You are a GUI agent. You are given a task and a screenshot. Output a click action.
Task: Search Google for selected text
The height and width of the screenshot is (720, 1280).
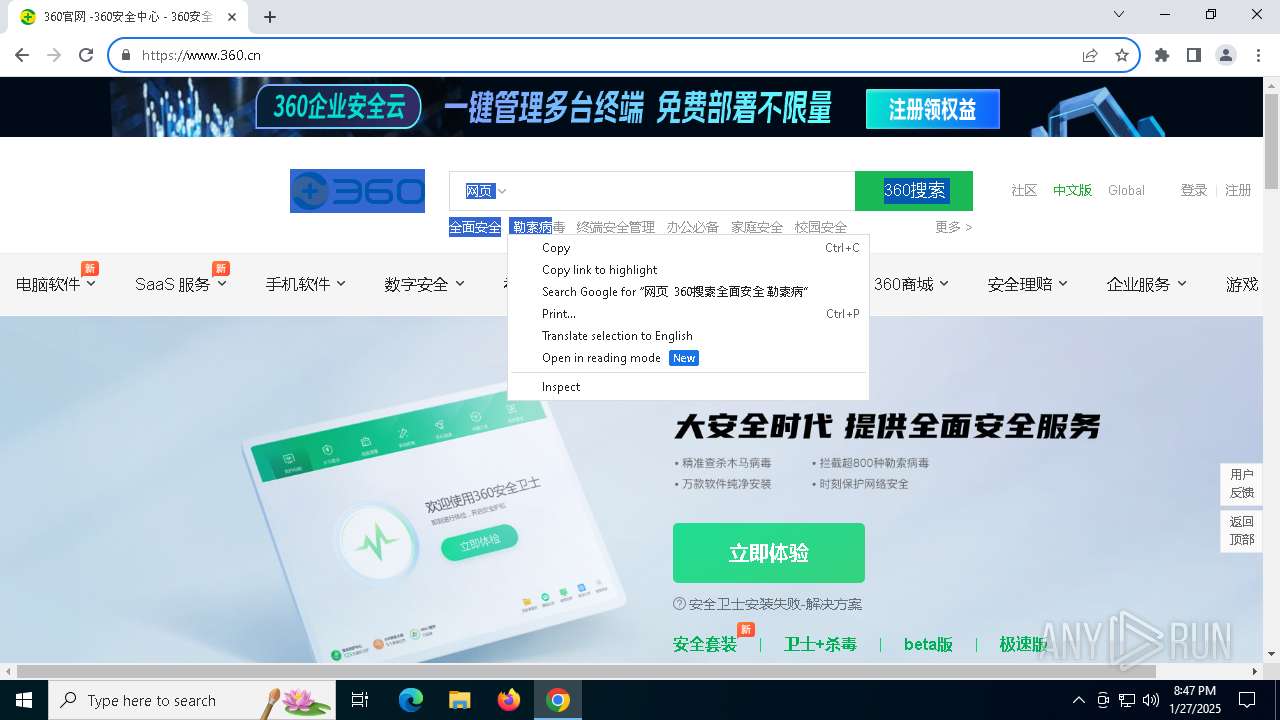click(688, 292)
